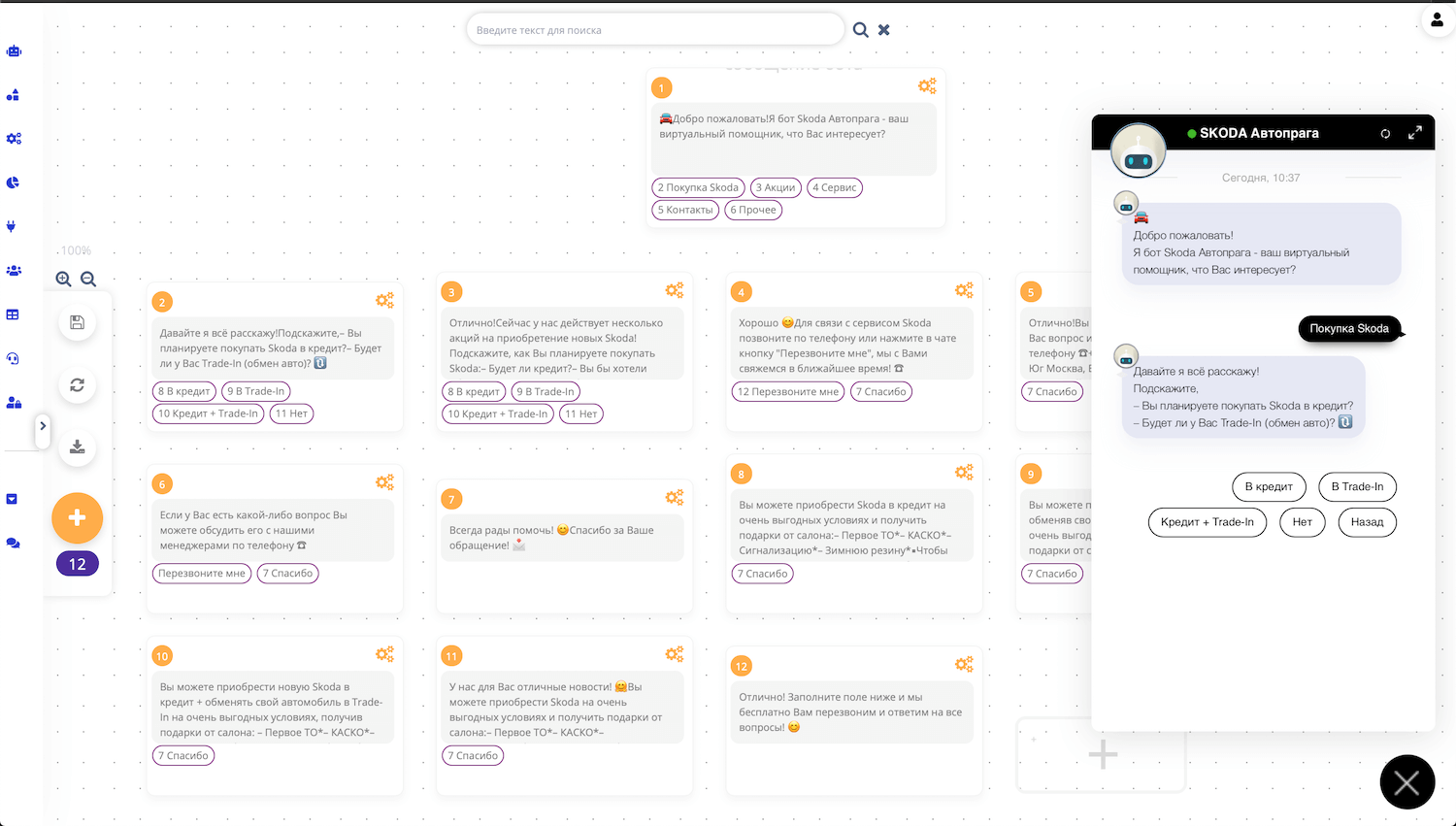Screen dimensions: 1456x826
Task: Clear the search with the X icon
Action: click(883, 30)
